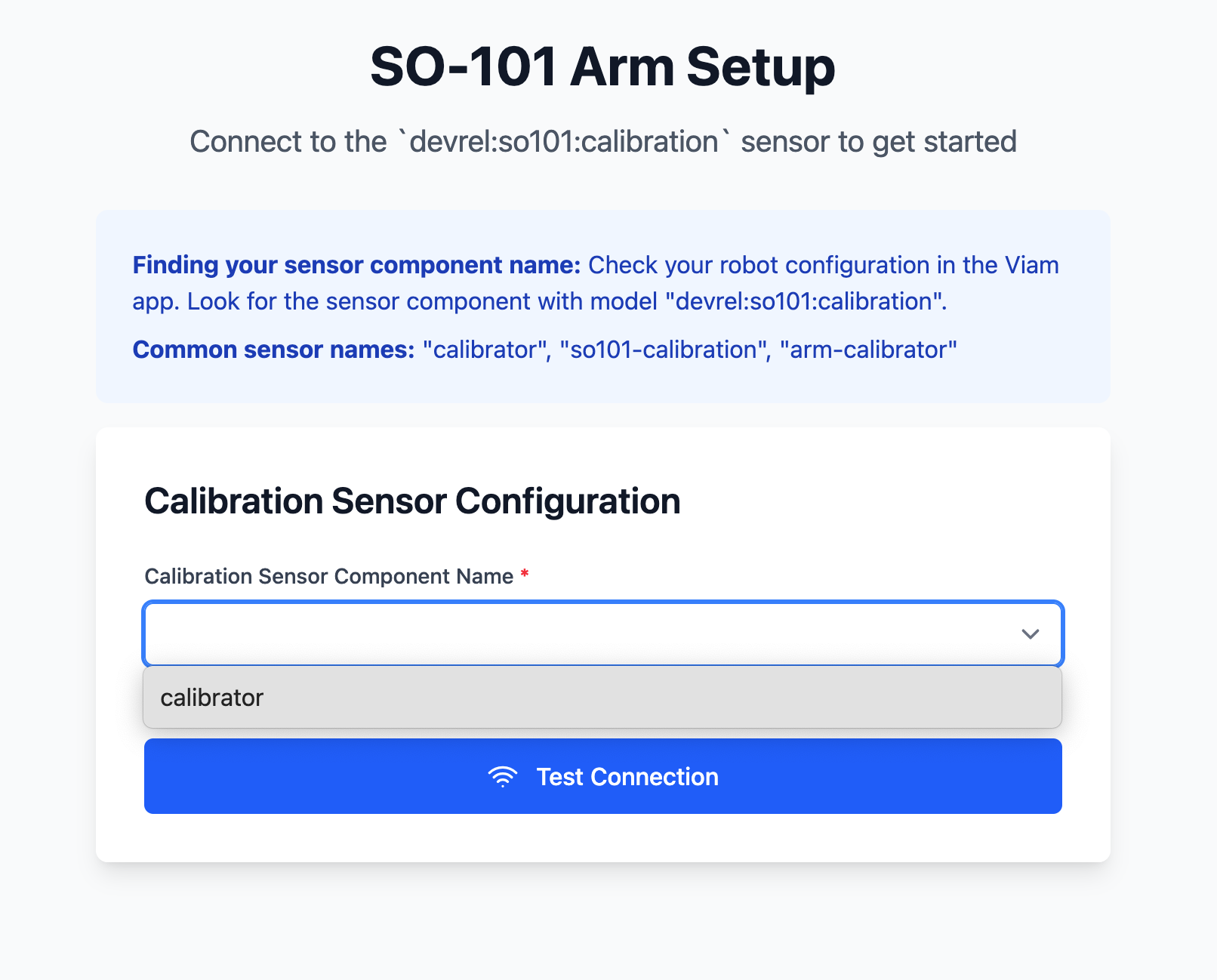
Task: Click the "Common sensor names" bold label
Action: pos(272,350)
